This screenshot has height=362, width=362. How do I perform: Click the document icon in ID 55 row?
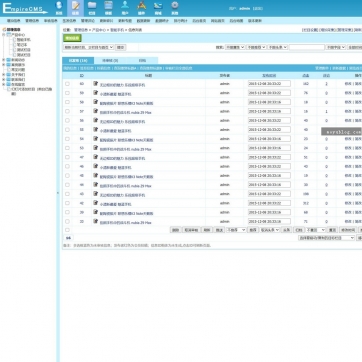(96, 129)
